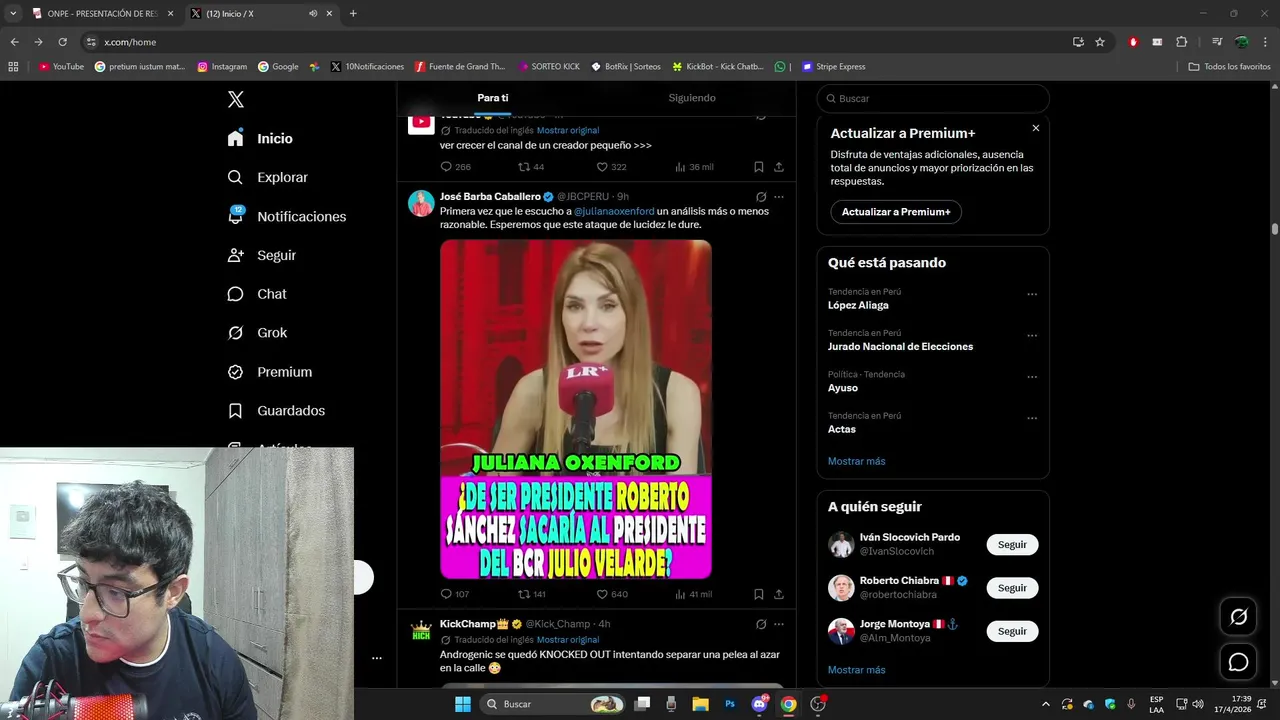Click the Buscar search field on X

point(933,98)
